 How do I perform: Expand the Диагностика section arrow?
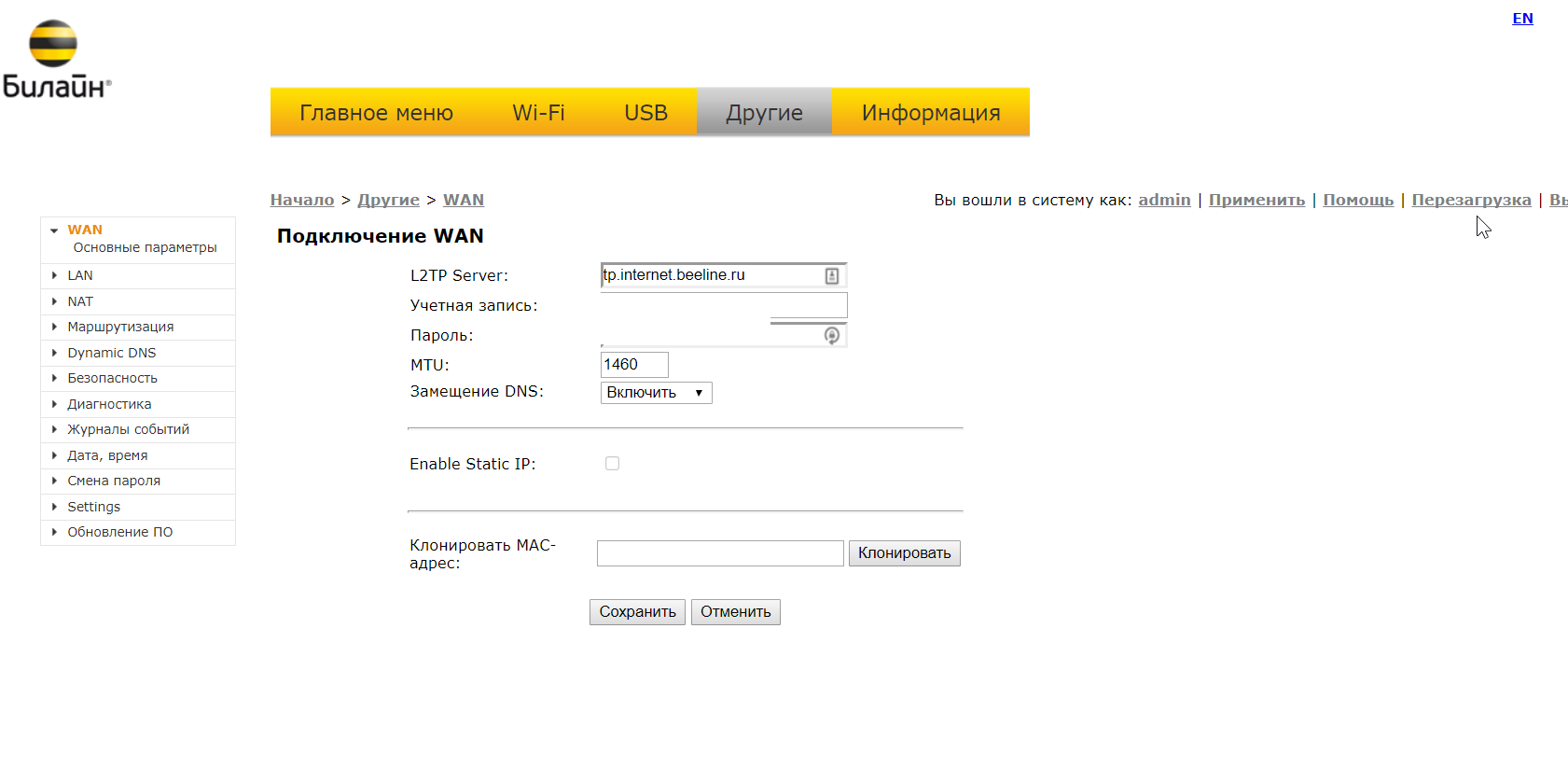coord(54,404)
